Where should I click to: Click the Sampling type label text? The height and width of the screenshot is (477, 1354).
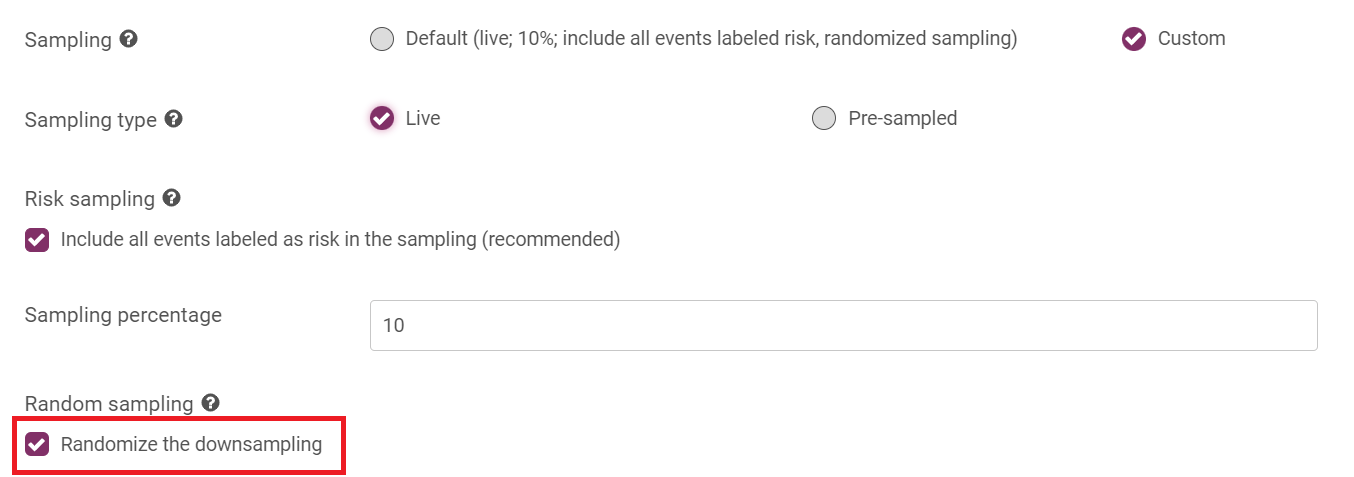91,120
